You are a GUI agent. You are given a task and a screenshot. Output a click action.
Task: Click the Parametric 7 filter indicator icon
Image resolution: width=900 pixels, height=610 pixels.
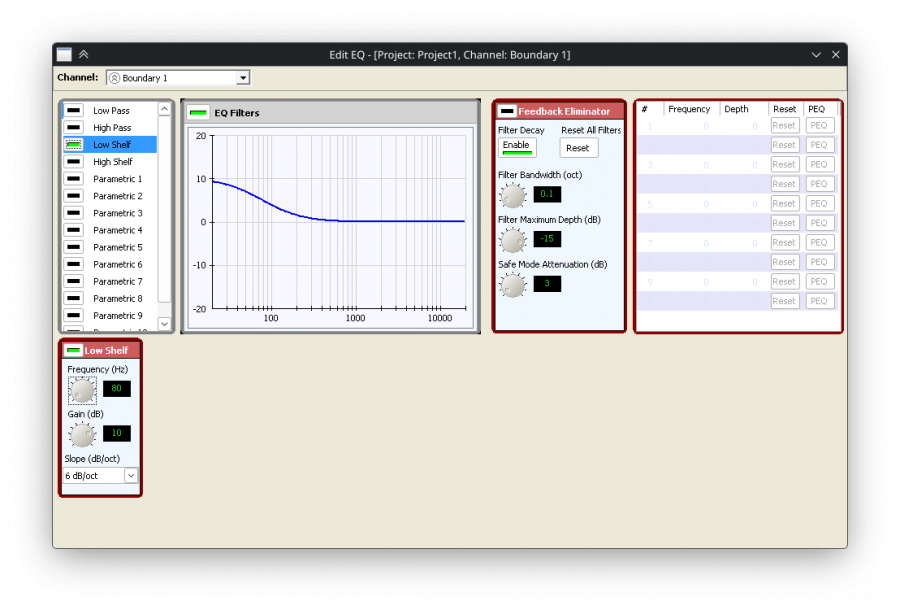coord(74,282)
